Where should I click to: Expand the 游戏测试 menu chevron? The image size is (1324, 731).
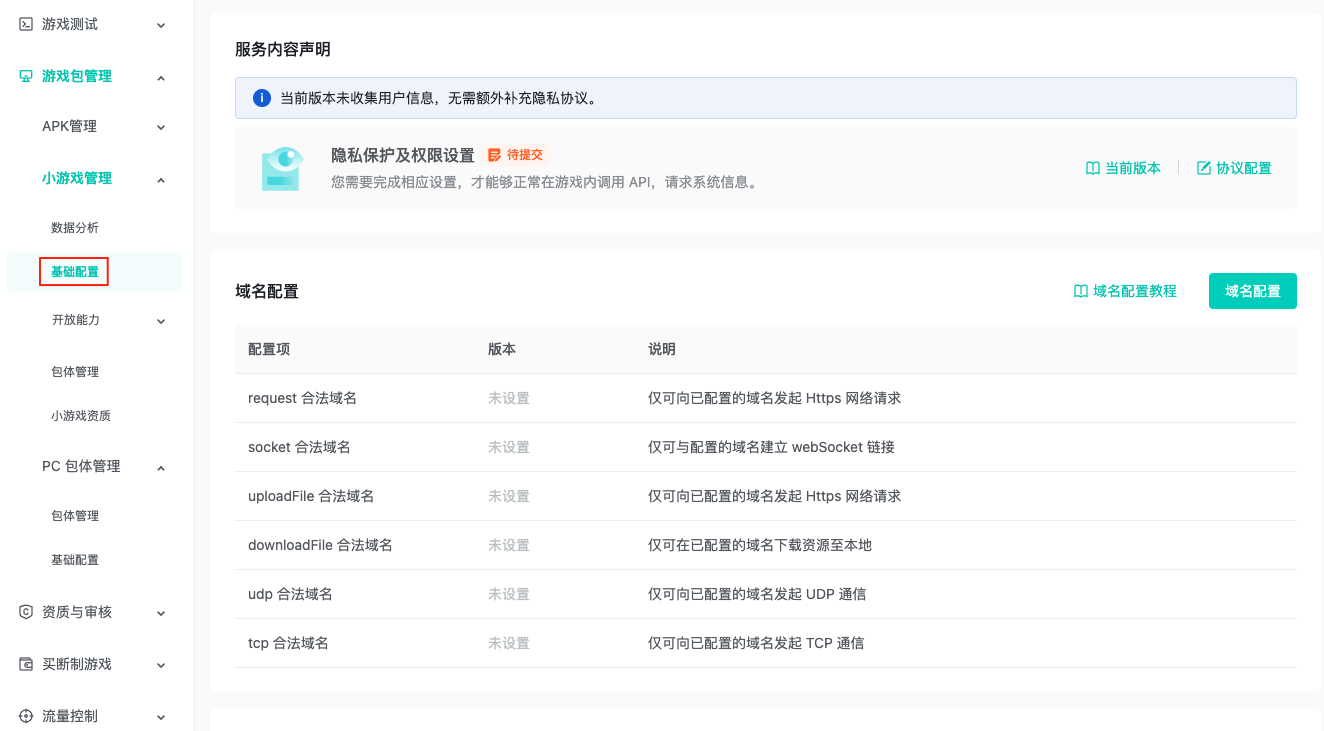click(x=161, y=25)
